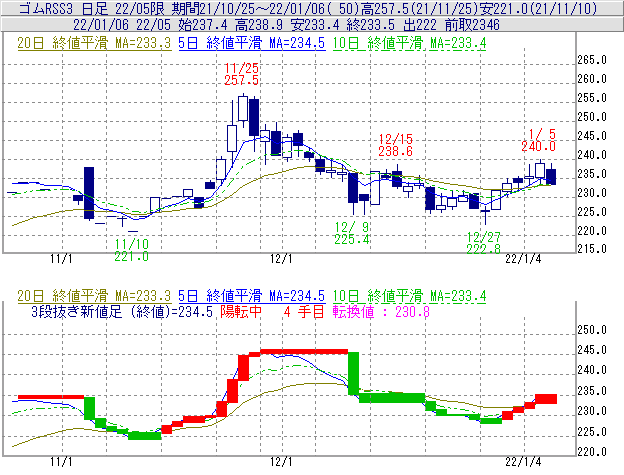Click the magenta 転換値 : 230.8 text

[381, 311]
